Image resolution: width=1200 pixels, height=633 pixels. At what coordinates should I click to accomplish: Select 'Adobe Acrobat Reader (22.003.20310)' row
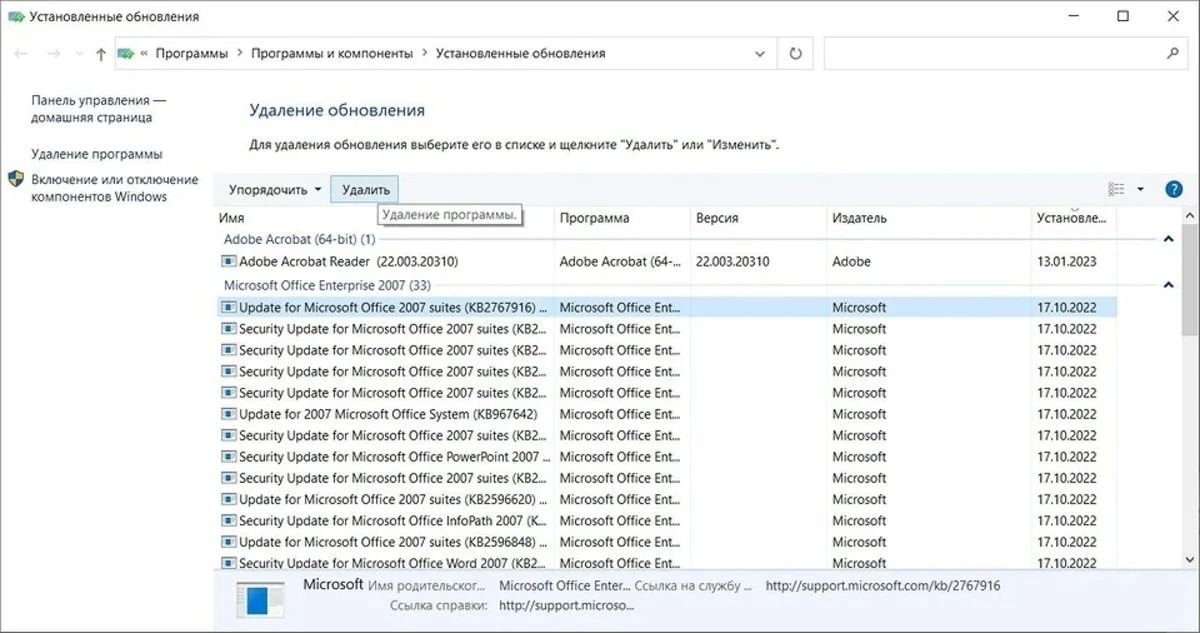[x=667, y=262]
